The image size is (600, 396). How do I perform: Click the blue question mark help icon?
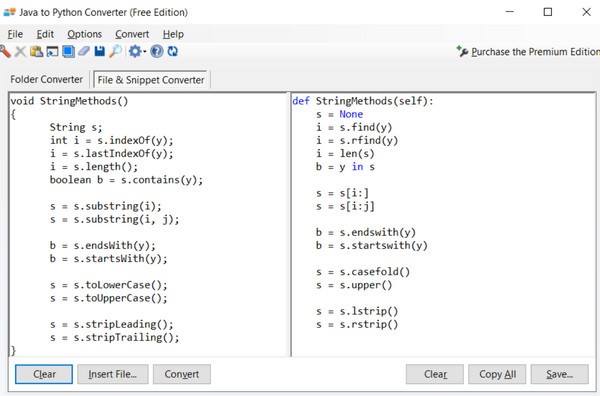click(157, 51)
